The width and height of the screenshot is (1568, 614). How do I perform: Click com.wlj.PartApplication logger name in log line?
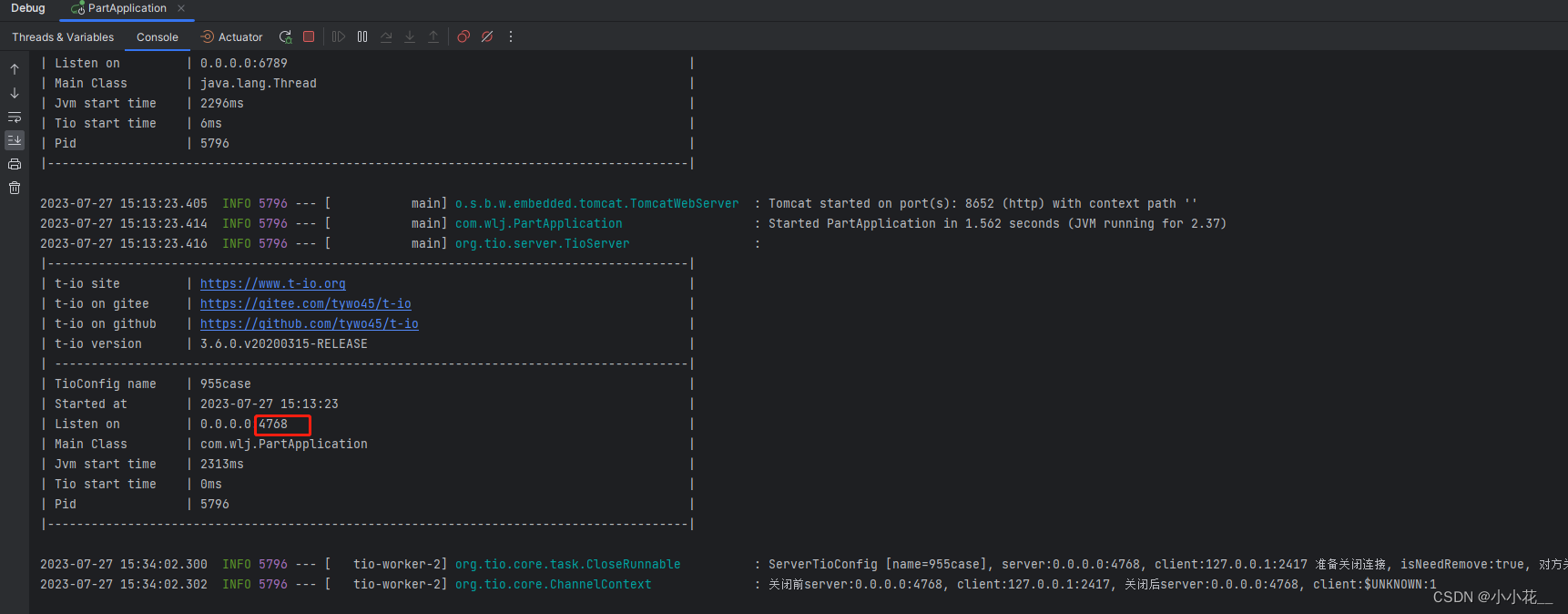(539, 223)
